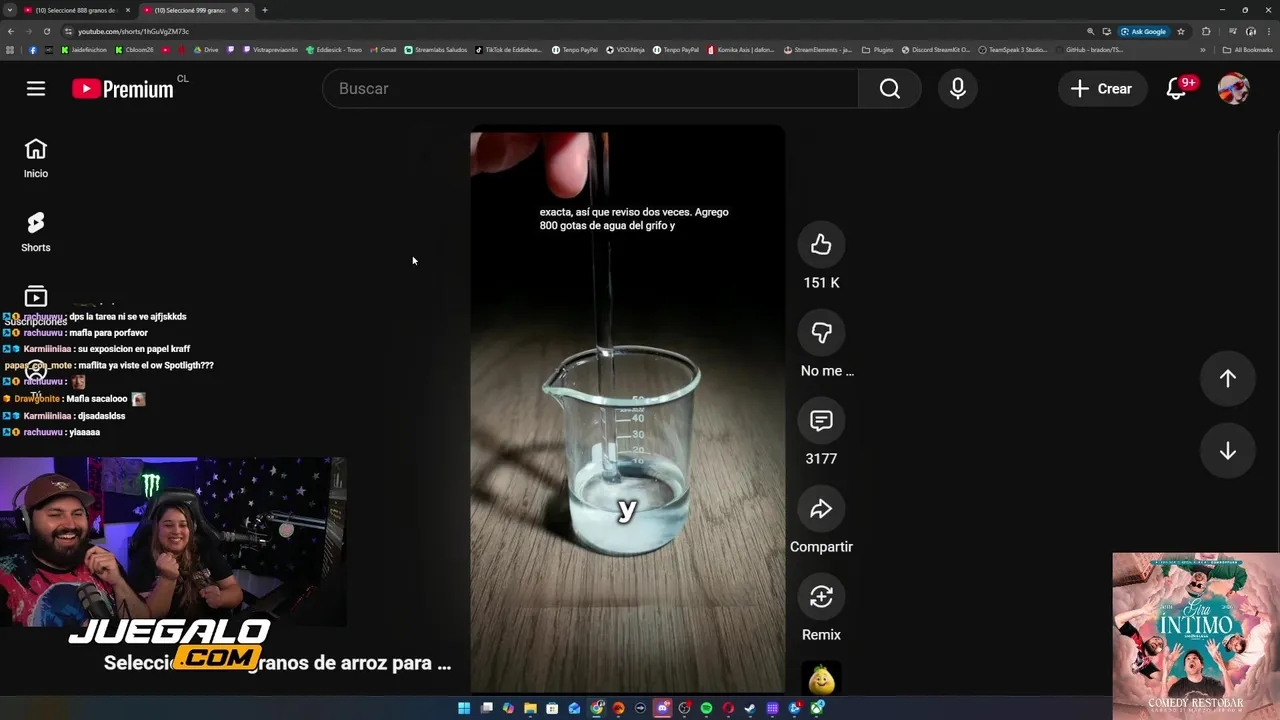The height and width of the screenshot is (720, 1280).
Task: Start voice search with the microphone
Action: coord(958,89)
